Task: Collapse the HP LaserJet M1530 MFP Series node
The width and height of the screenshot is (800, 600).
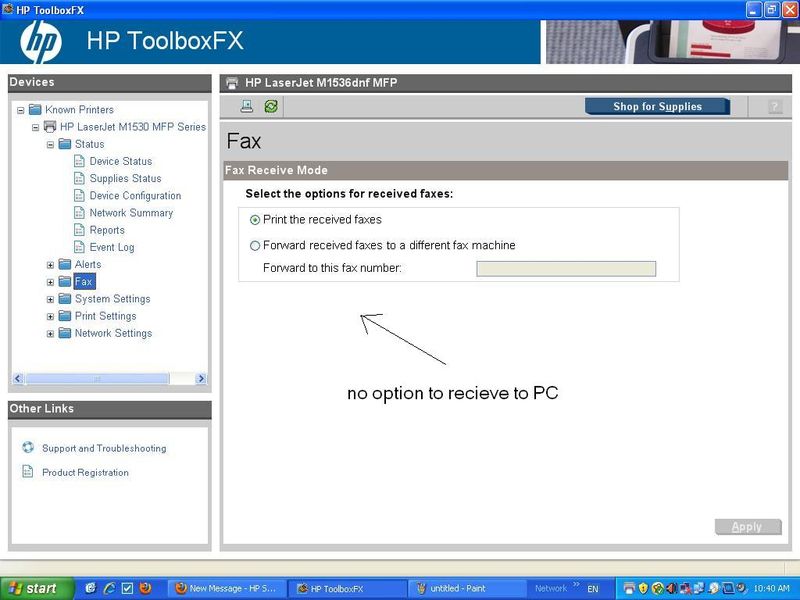Action: pos(35,127)
